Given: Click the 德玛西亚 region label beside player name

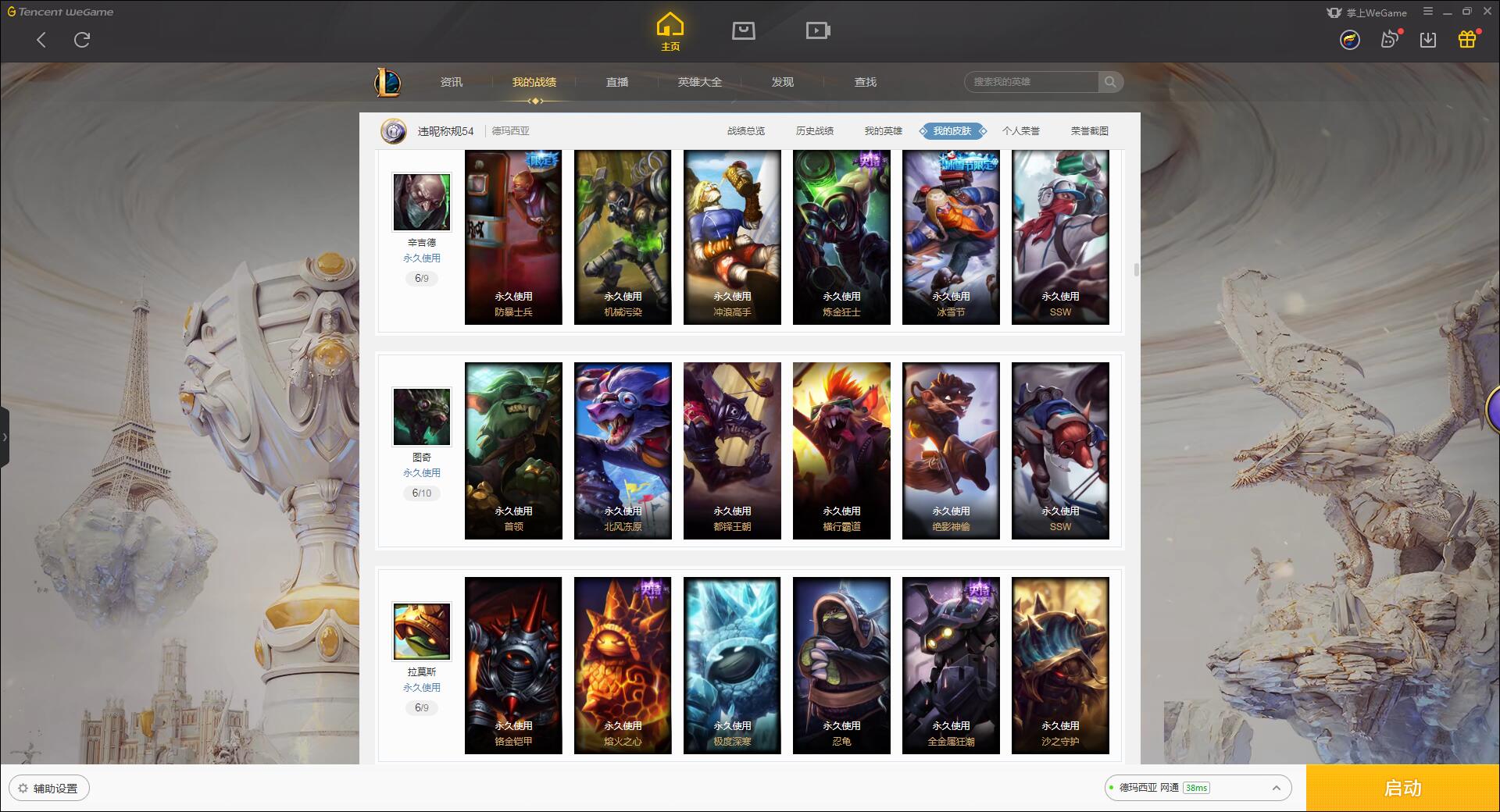Looking at the screenshot, I should point(510,131).
